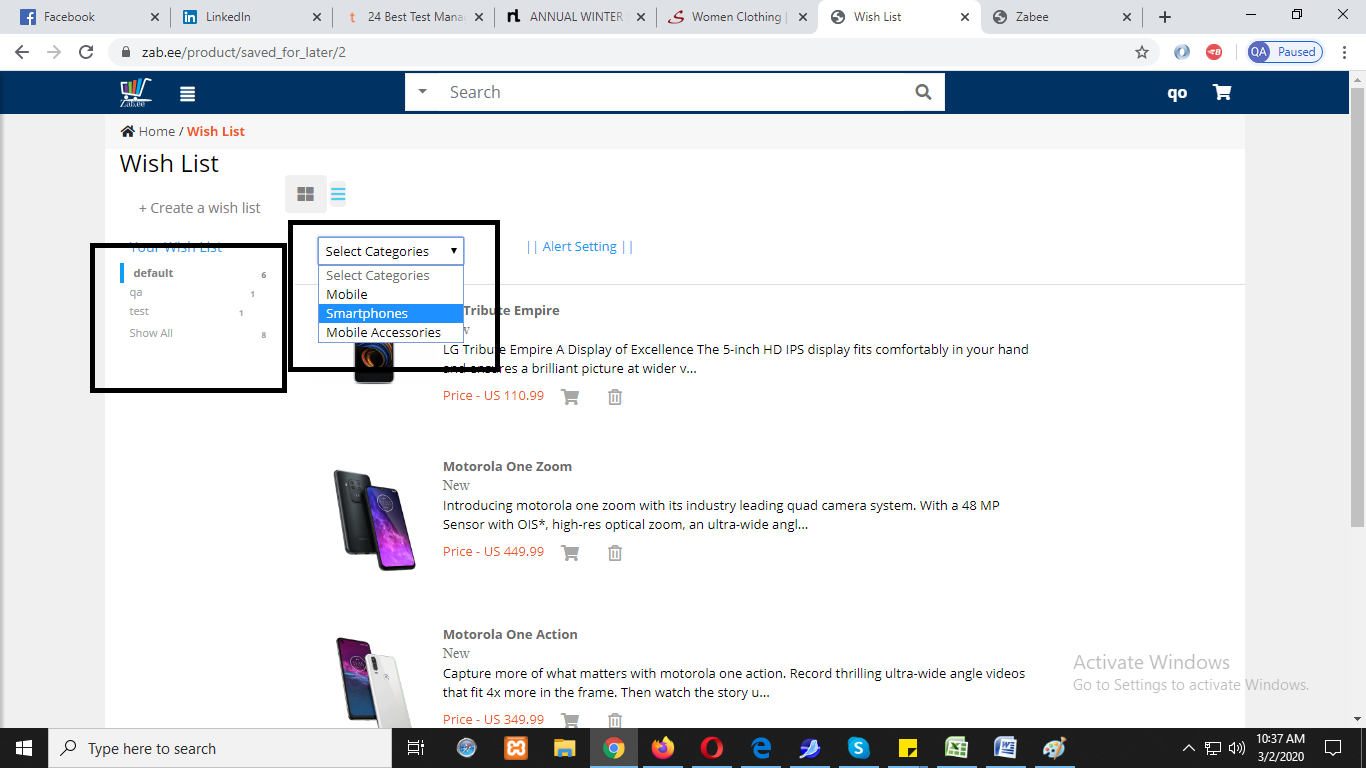Add Motorola One Zoom to cart
Viewport: 1366px width, 768px height.
(570, 552)
